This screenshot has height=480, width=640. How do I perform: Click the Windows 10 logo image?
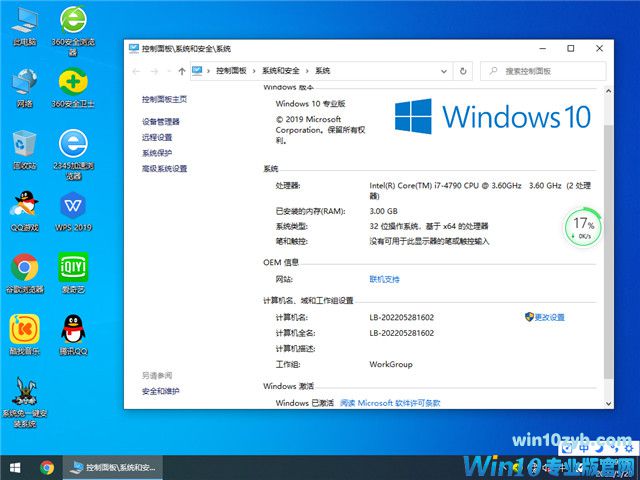coord(493,117)
